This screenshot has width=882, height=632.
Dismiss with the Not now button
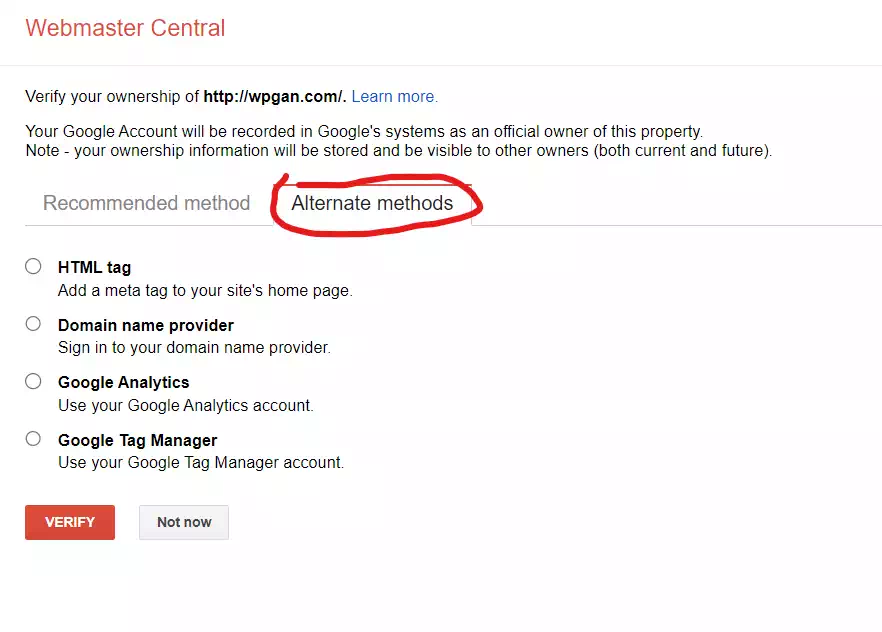click(184, 522)
